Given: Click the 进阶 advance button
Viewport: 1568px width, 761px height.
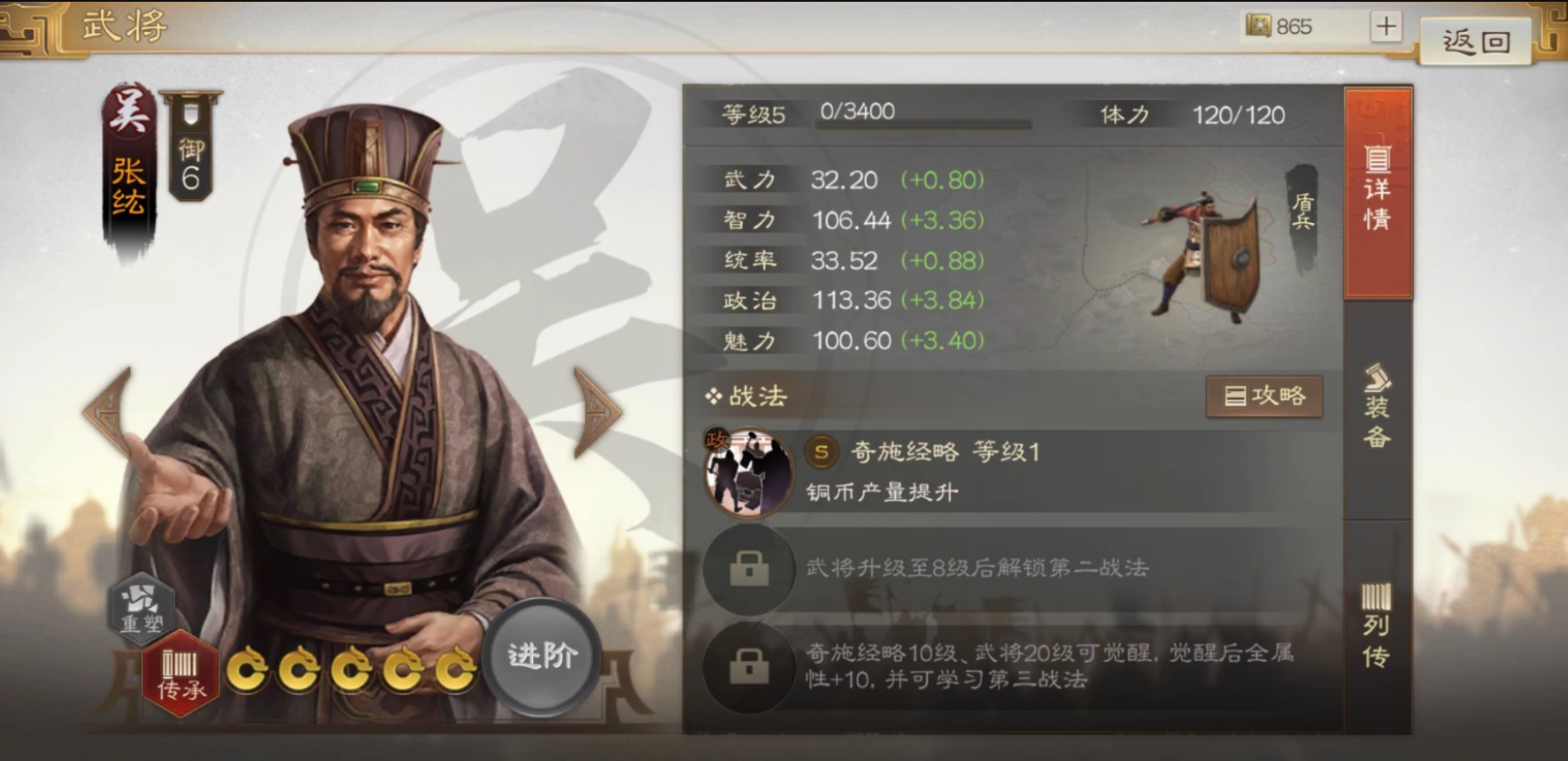Looking at the screenshot, I should [542, 656].
